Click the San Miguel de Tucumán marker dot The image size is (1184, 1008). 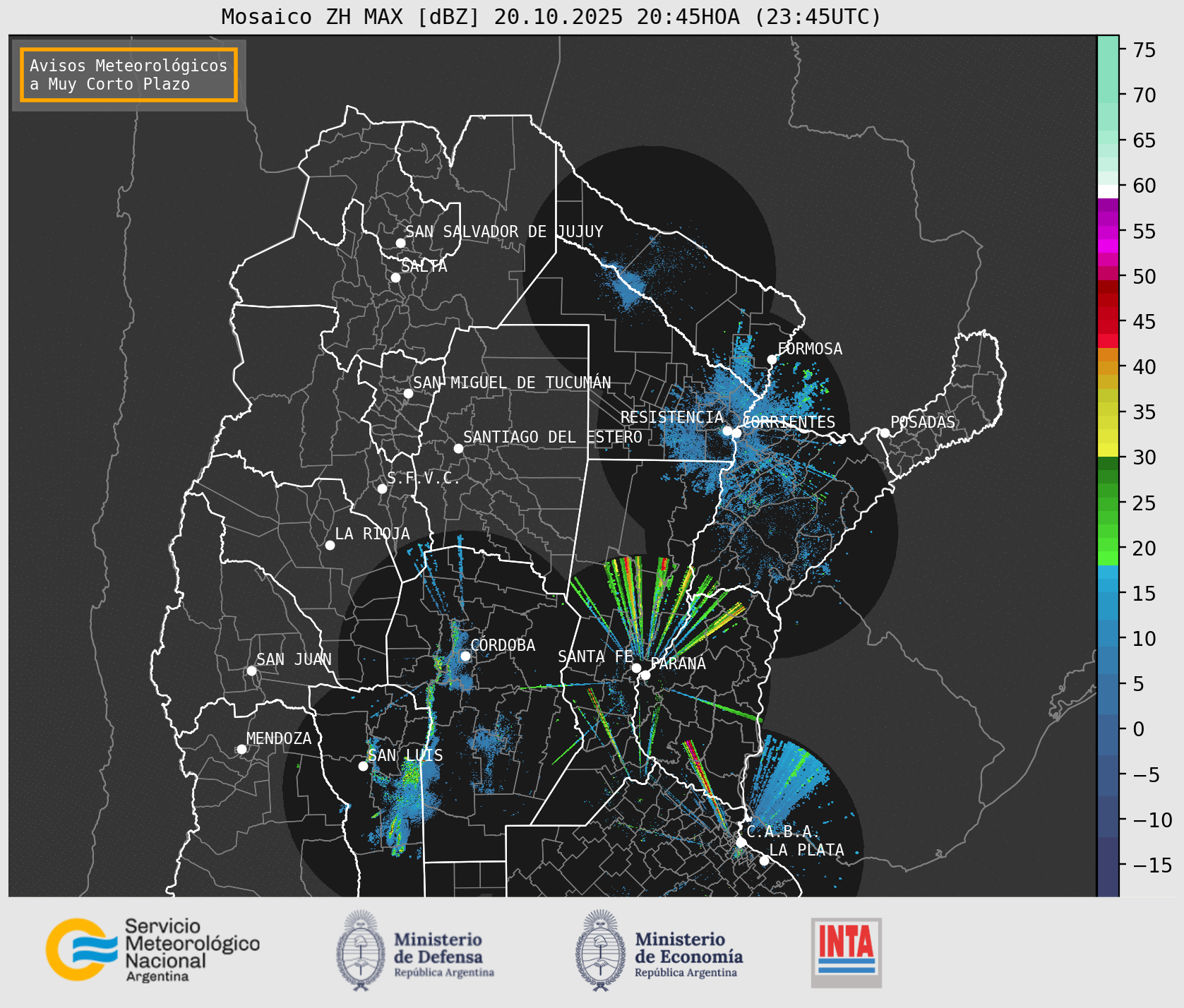408,393
